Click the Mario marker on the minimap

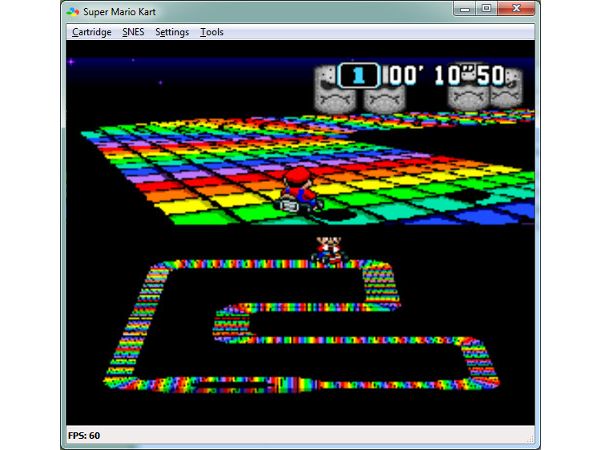[329, 250]
